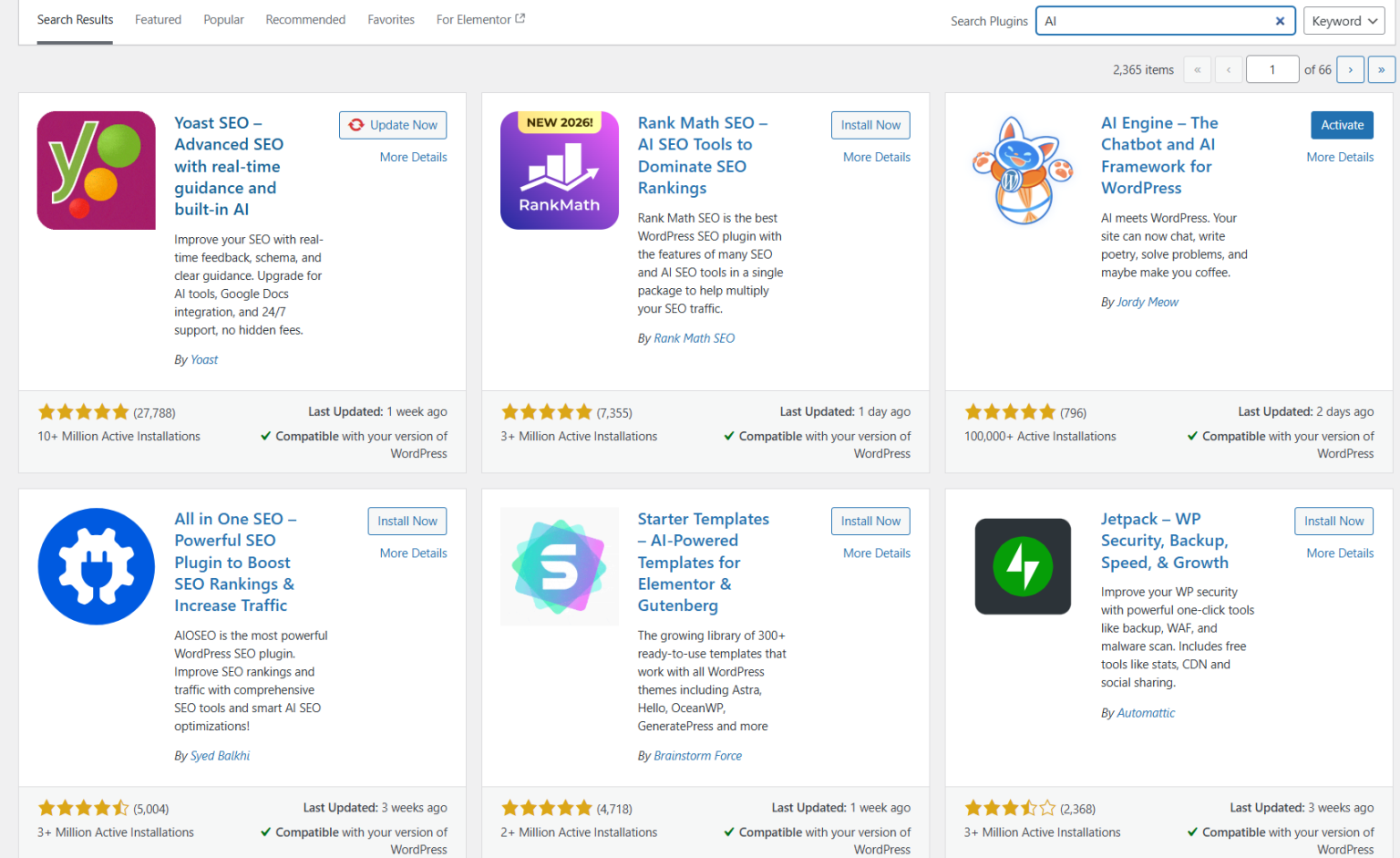Click the Jetpack plugin icon
Viewport: 1400px width, 858px height.
1023,566
